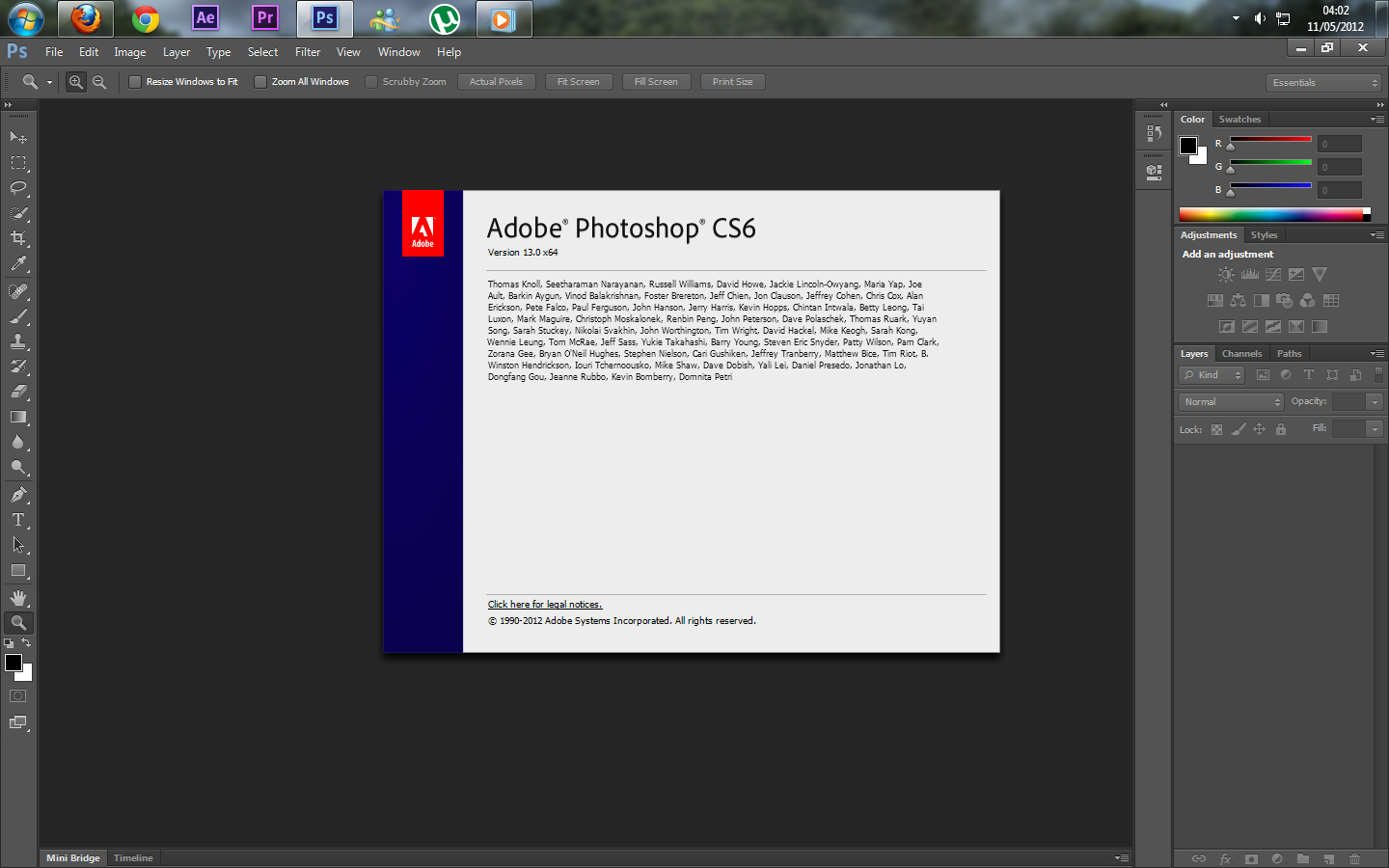Swap foreground and background colors

point(26,642)
